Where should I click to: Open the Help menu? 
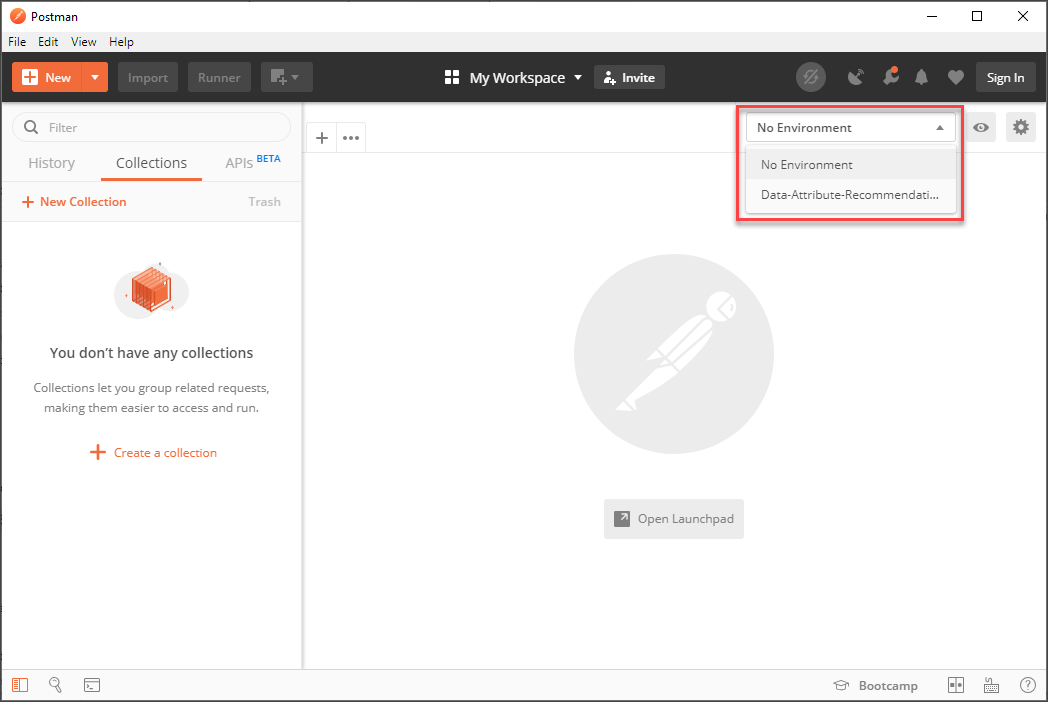click(x=122, y=41)
